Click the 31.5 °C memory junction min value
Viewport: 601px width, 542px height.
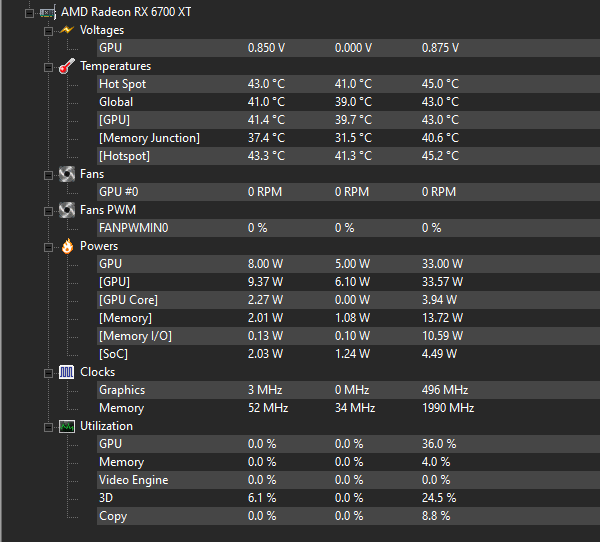353,138
